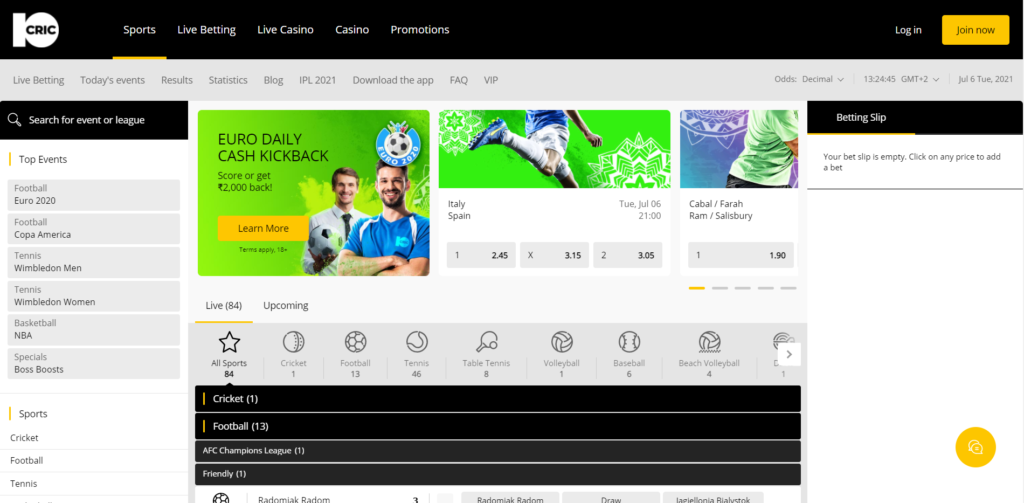This screenshot has height=503, width=1024.
Task: Open the Euro Daily Cash Kickback banner
Action: [x=313, y=193]
